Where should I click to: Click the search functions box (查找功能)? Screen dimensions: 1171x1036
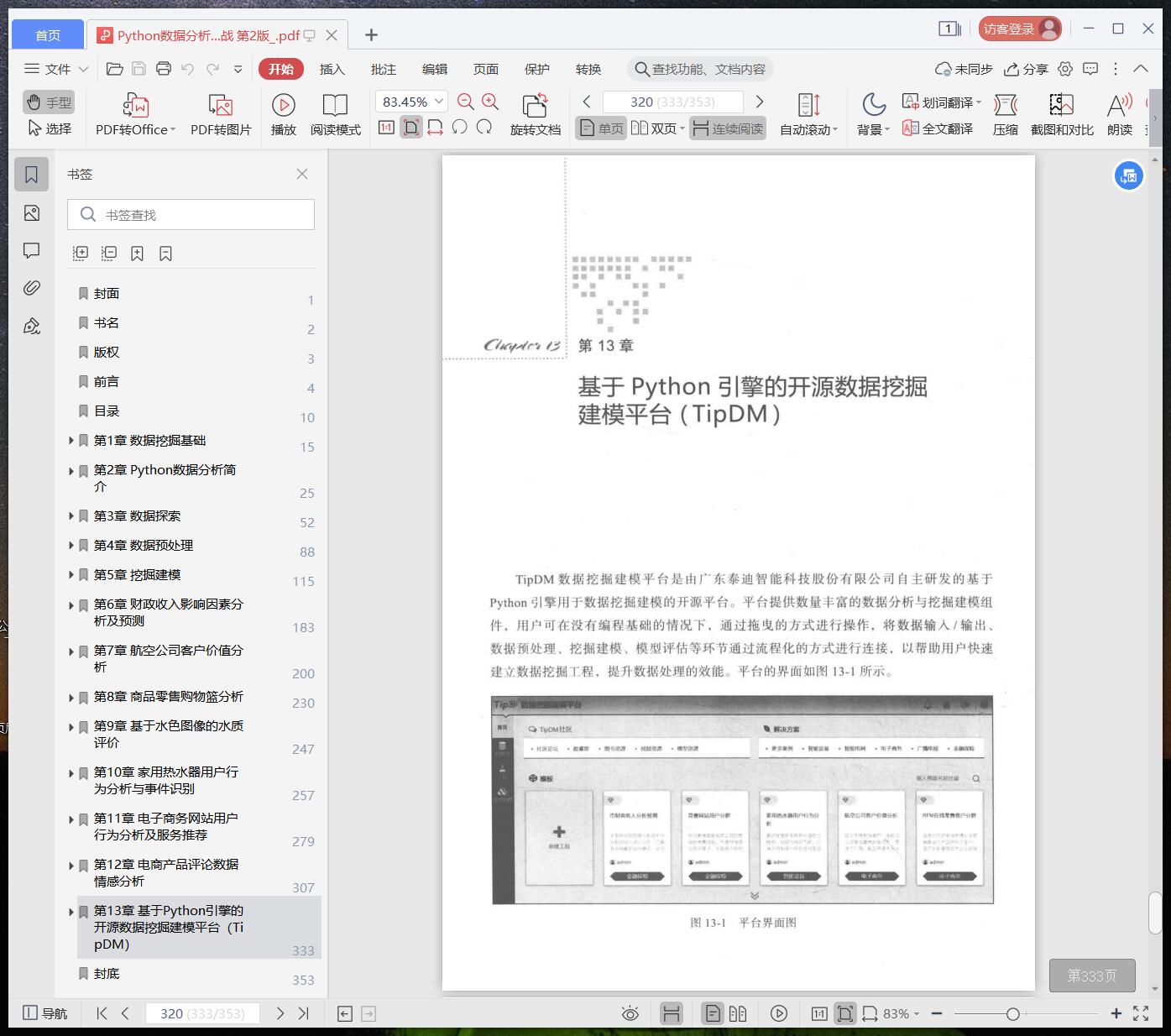700,69
